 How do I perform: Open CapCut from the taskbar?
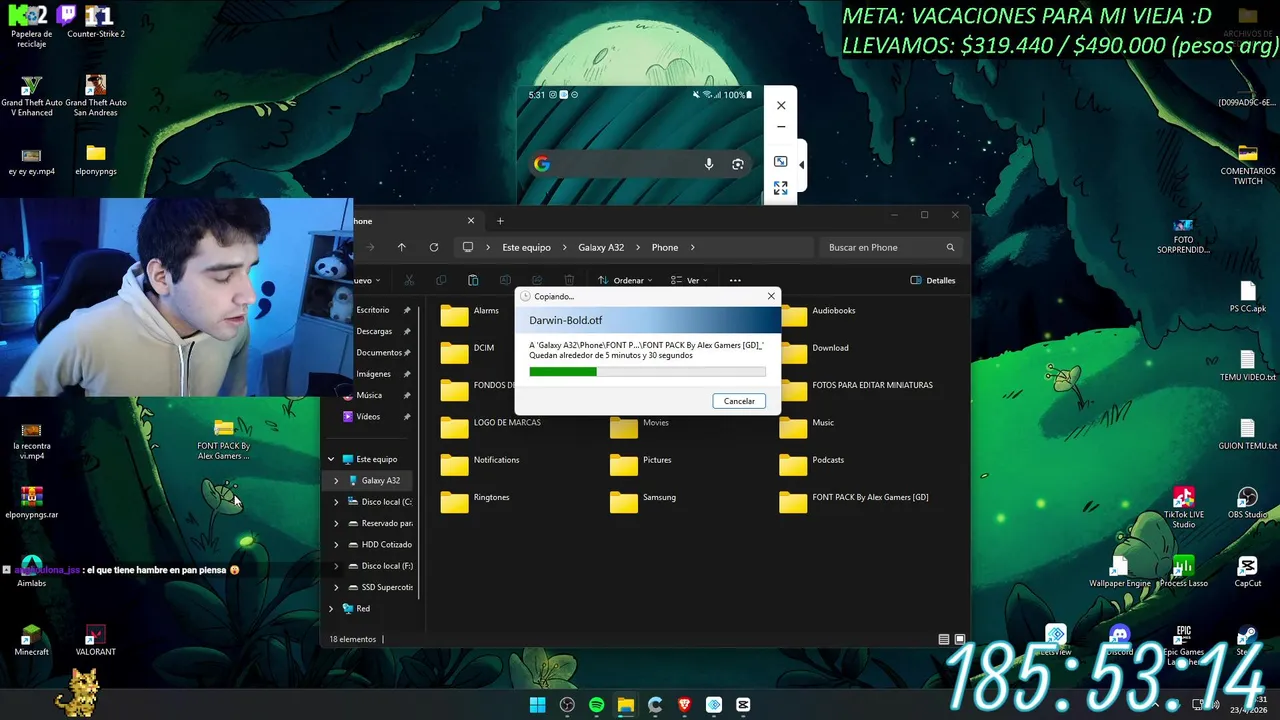tap(743, 705)
